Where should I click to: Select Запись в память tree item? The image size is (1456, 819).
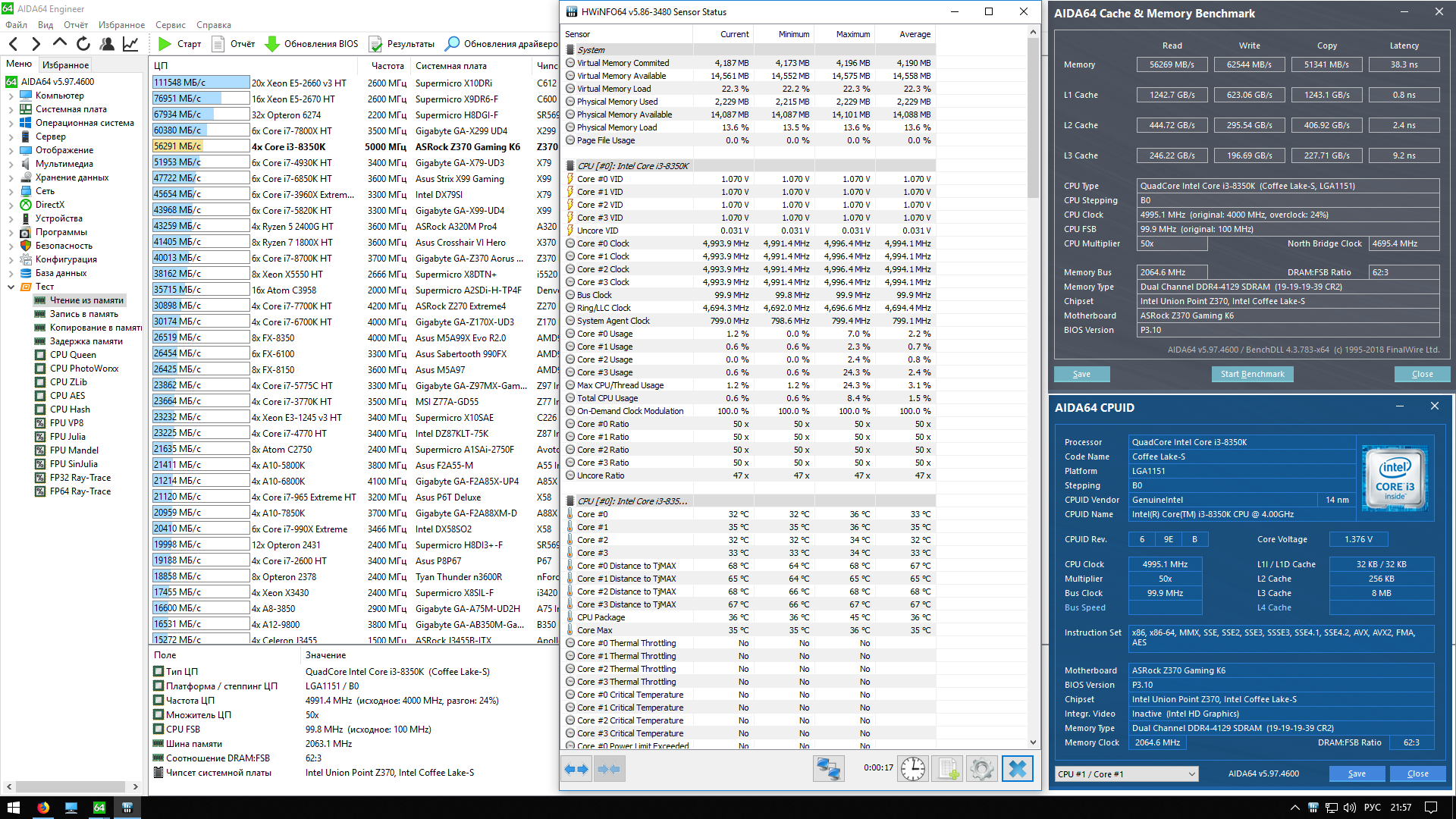pyautogui.click(x=83, y=314)
